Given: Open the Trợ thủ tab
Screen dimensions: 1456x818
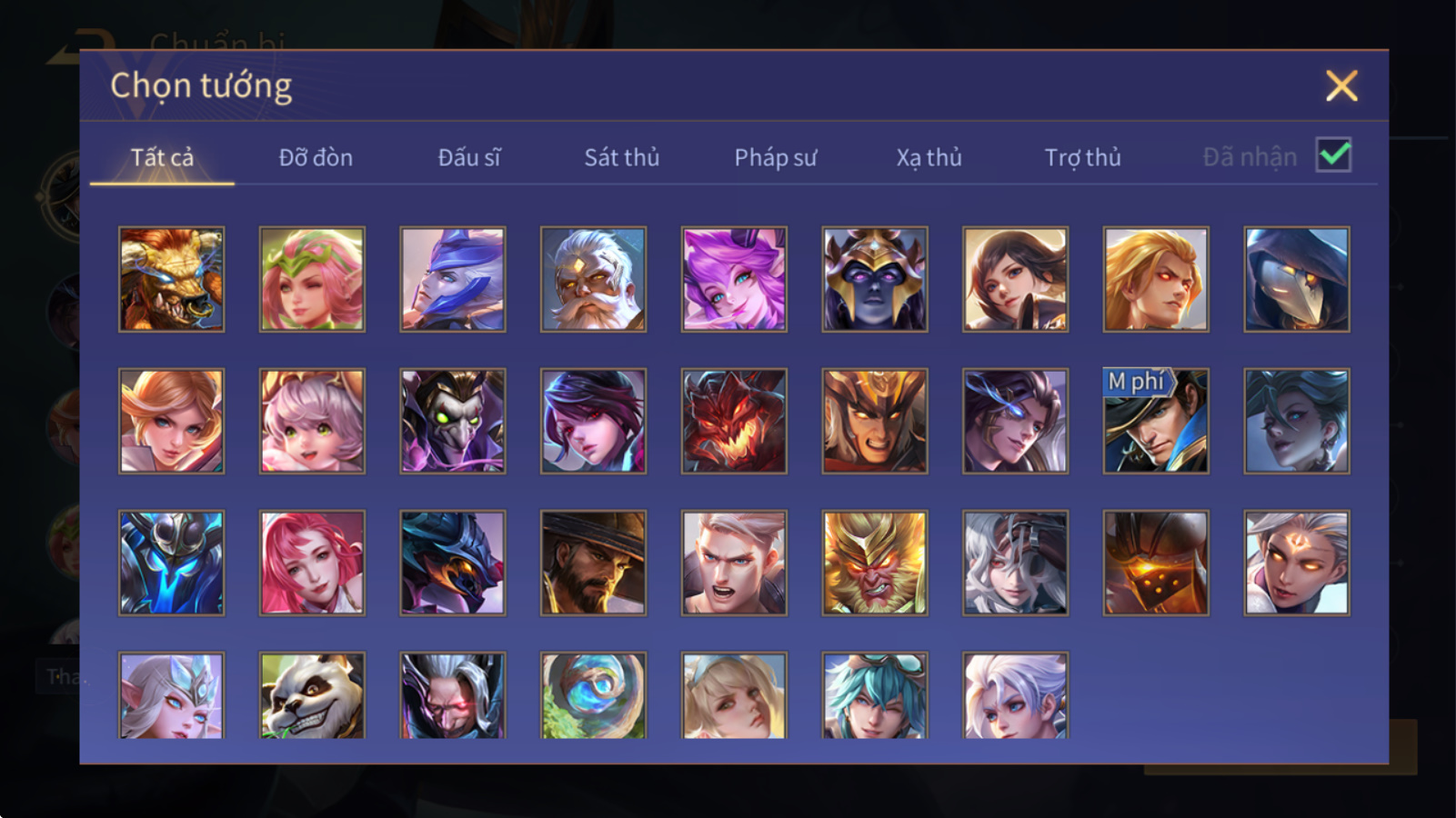Looking at the screenshot, I should click(x=1082, y=157).
